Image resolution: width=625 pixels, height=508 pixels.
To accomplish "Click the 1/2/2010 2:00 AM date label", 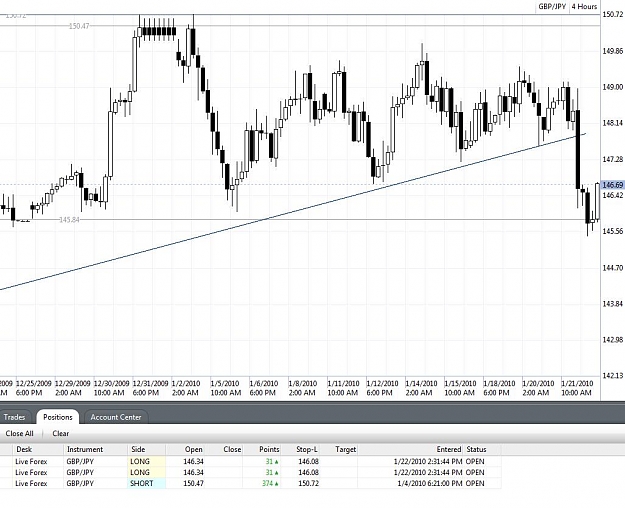I will click(186, 388).
